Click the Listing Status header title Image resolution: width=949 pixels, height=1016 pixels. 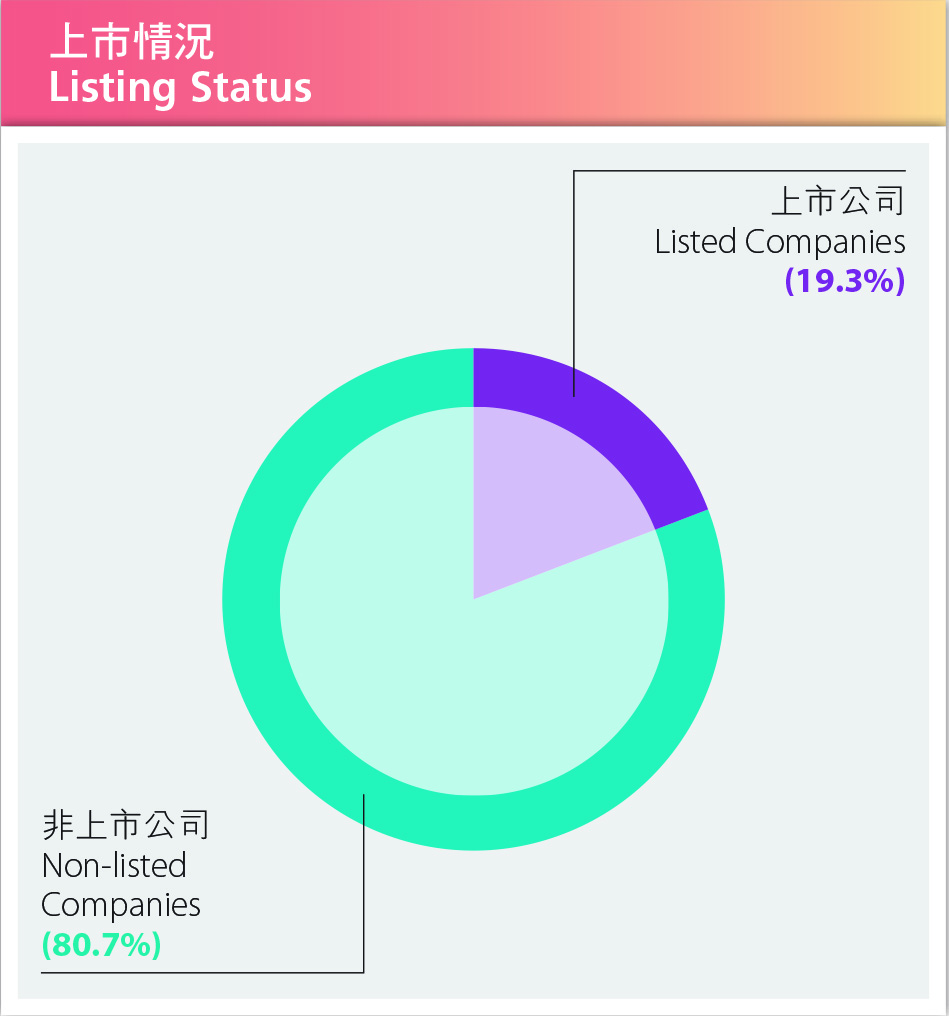coord(180,87)
